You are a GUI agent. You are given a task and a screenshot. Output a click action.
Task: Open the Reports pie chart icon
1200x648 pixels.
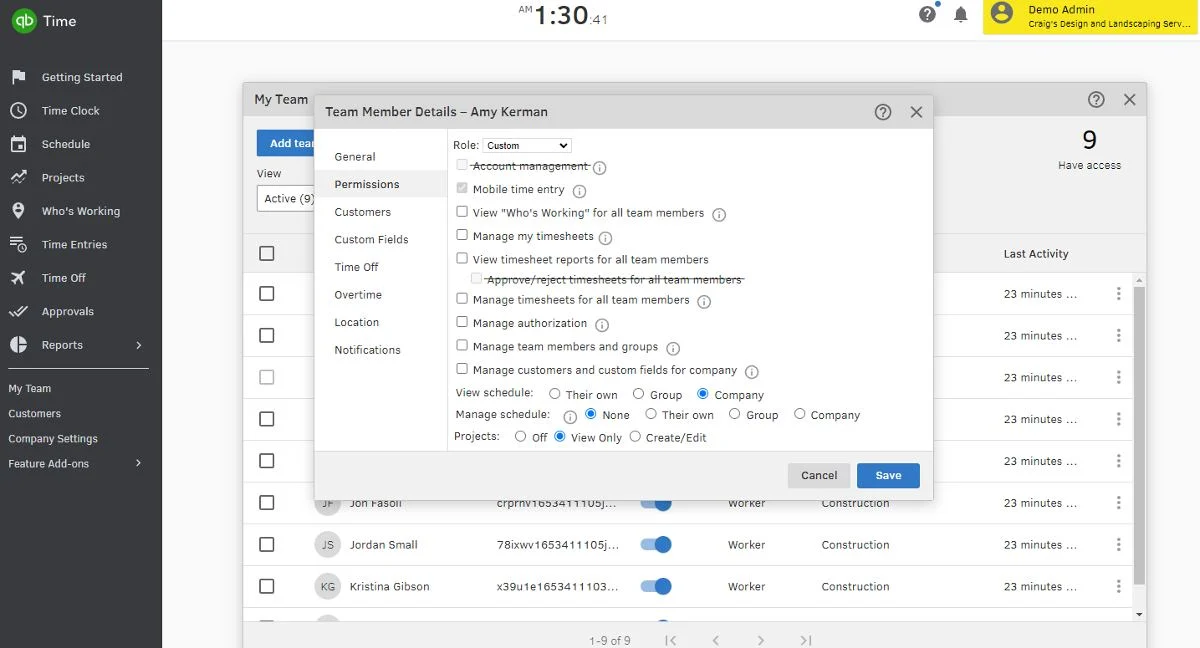click(18, 345)
